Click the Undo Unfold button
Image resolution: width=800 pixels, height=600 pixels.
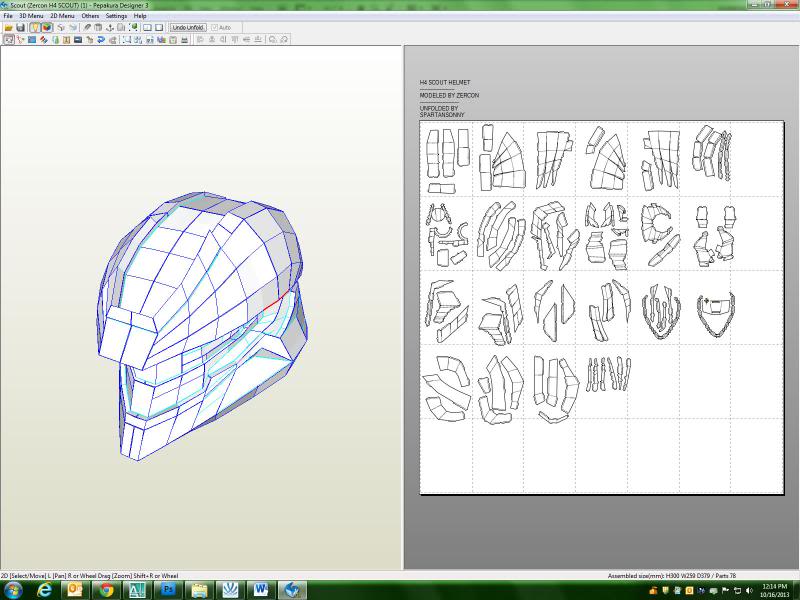[188, 28]
